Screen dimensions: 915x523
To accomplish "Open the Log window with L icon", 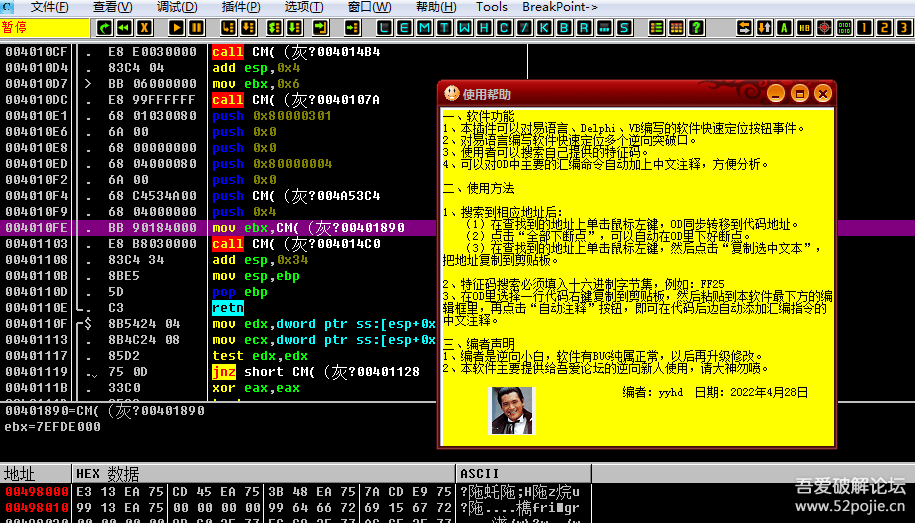I will (x=385, y=27).
